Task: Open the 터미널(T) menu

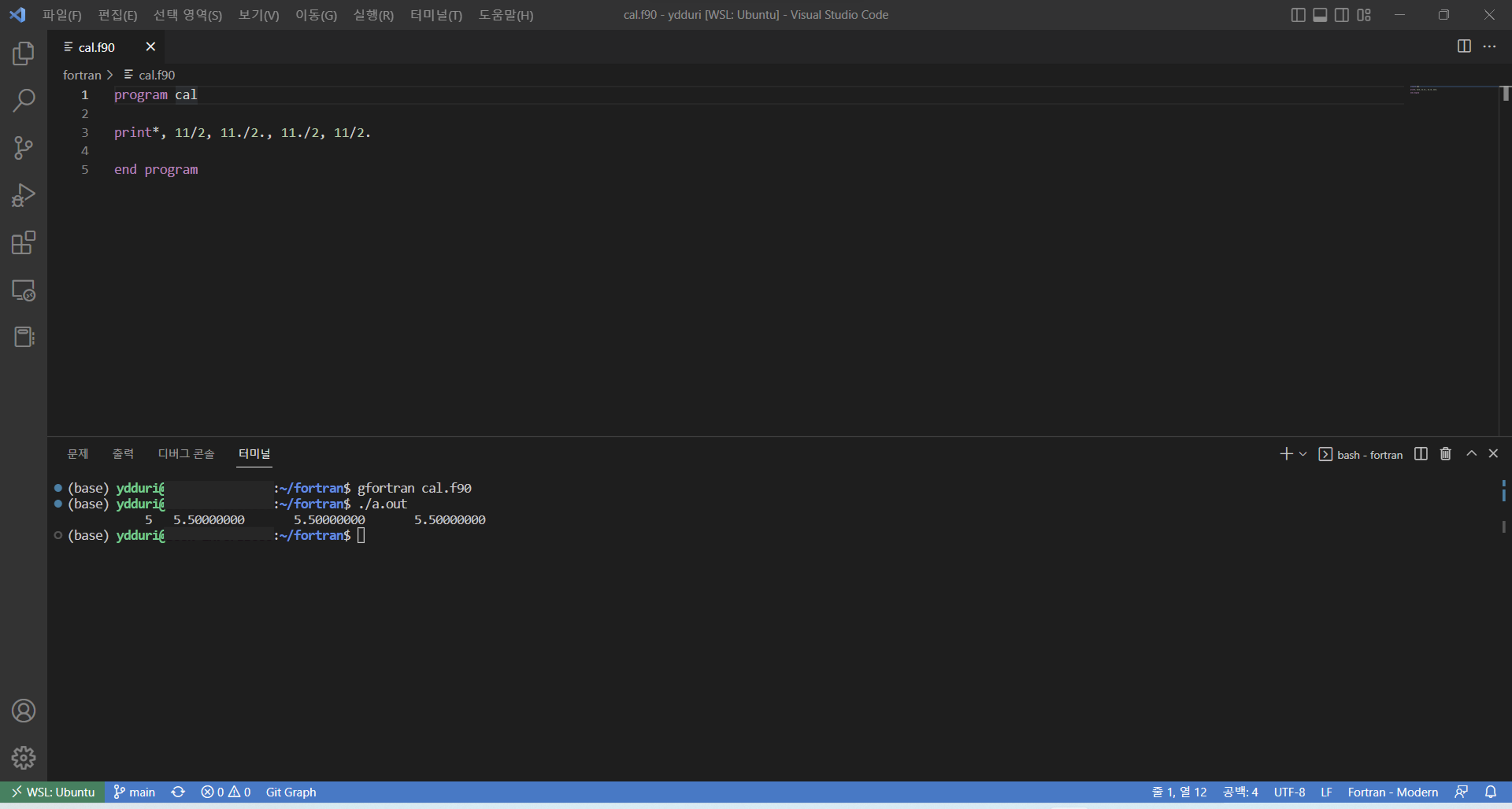Action: [x=435, y=15]
